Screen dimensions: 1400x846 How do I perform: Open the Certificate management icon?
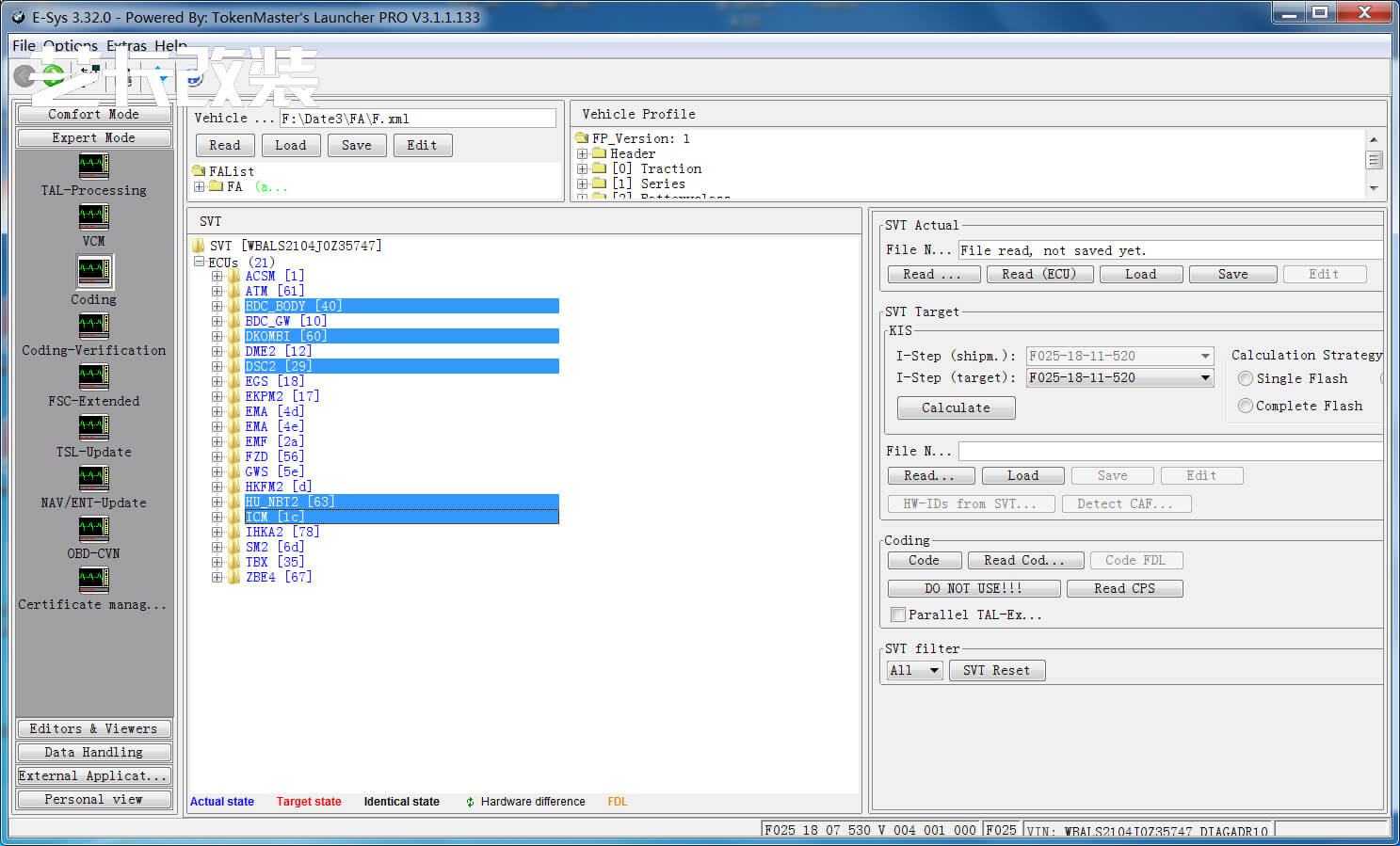[x=93, y=579]
